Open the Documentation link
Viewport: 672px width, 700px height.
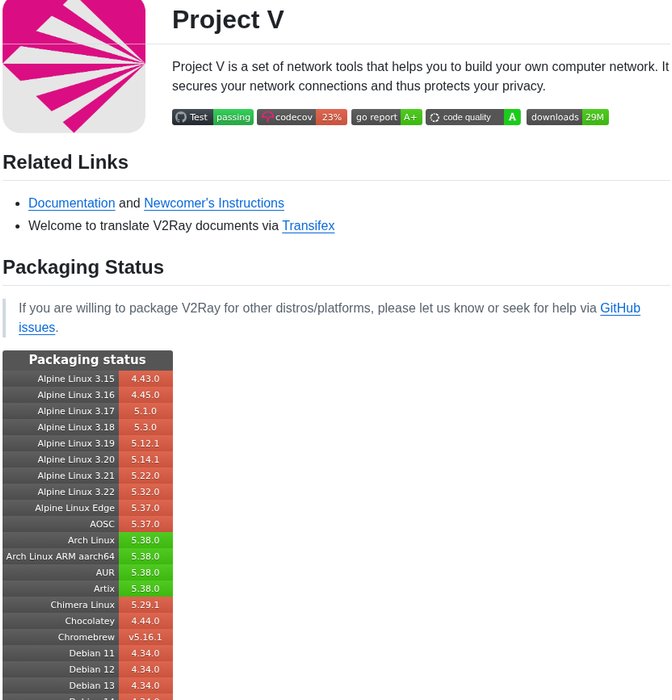point(71,203)
